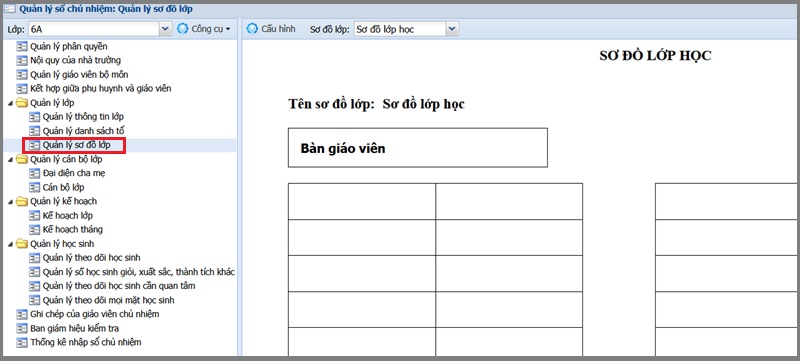Click the Tên sơ đồ lớp text
This screenshot has width=800, height=361.
pos(332,104)
